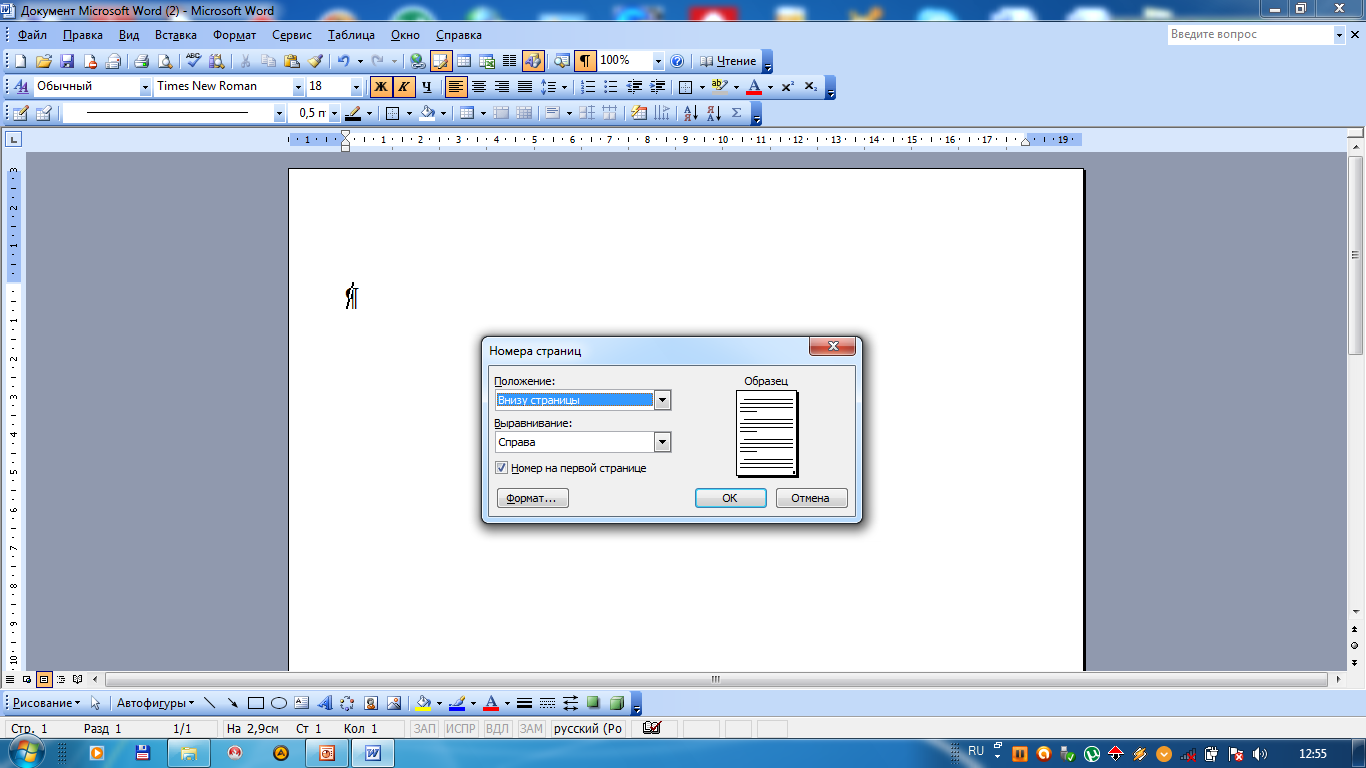The height and width of the screenshot is (768, 1366).
Task: Click the 3-D Style icon
Action: coord(617,703)
